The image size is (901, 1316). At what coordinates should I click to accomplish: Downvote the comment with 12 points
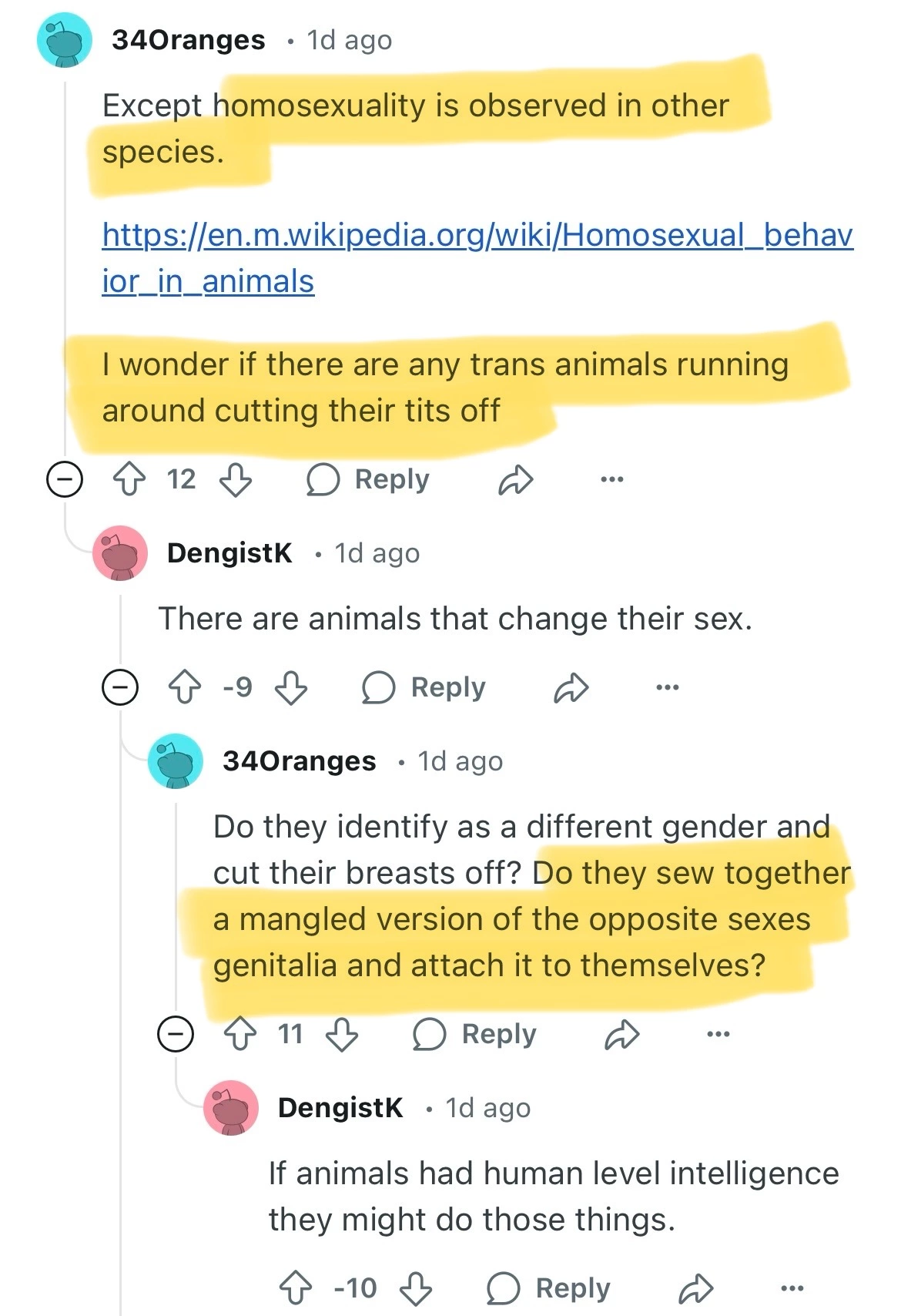pyautogui.click(x=236, y=480)
